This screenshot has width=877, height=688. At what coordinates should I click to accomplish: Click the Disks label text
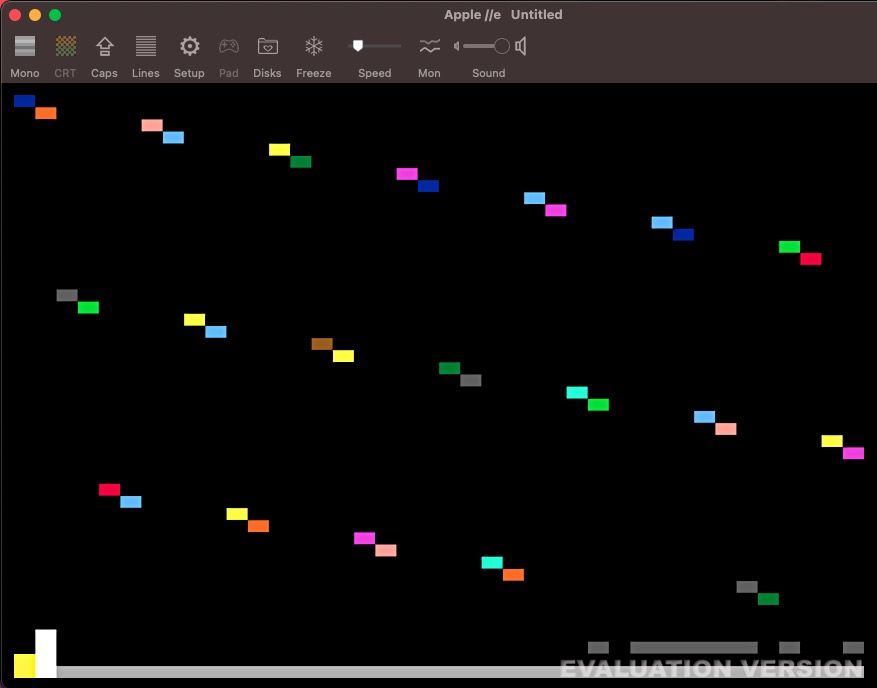coord(267,73)
